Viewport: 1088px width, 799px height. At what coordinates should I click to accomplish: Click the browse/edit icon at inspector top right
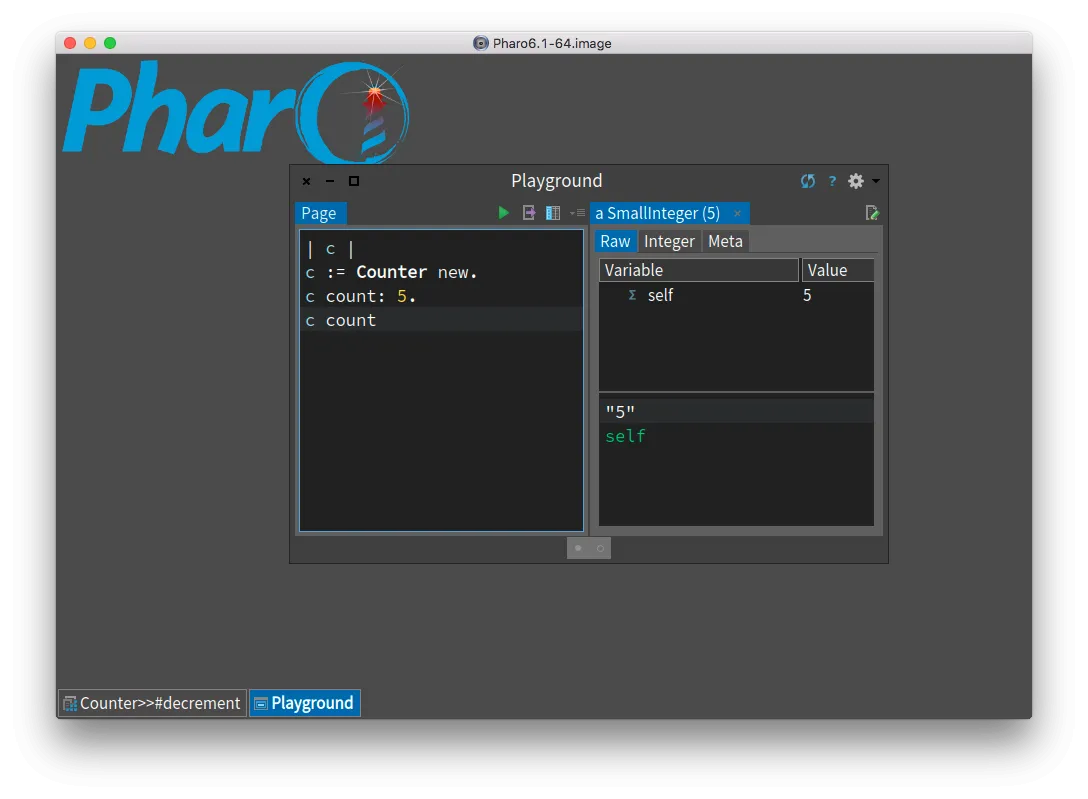coord(872,213)
